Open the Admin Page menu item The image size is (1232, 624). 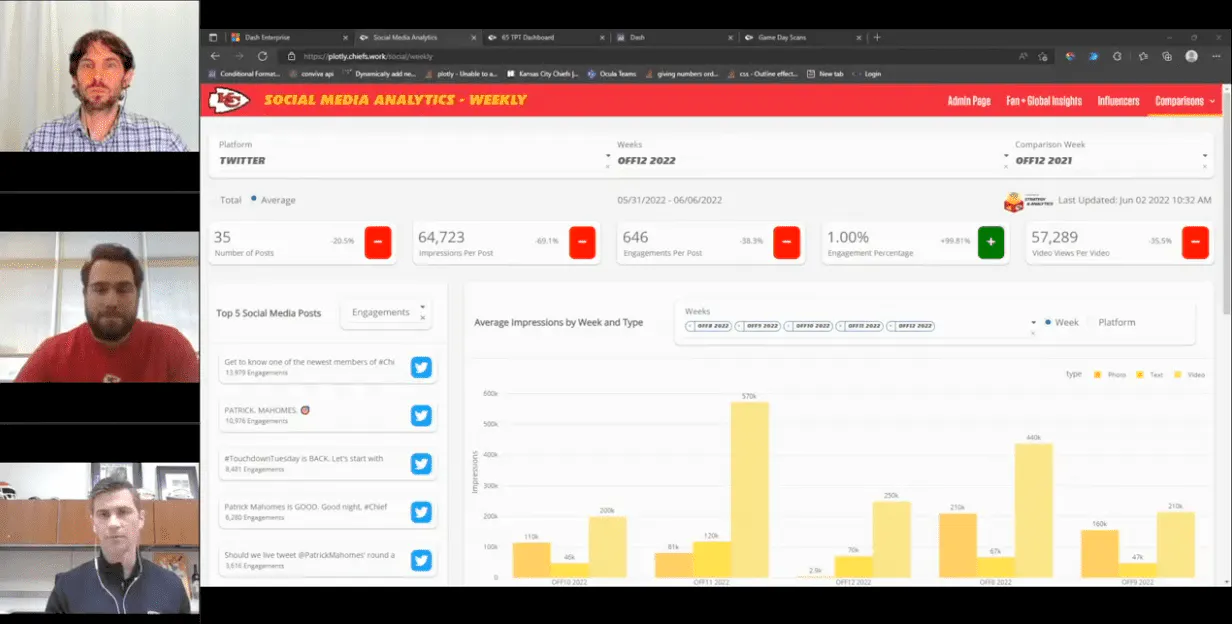(x=968, y=101)
